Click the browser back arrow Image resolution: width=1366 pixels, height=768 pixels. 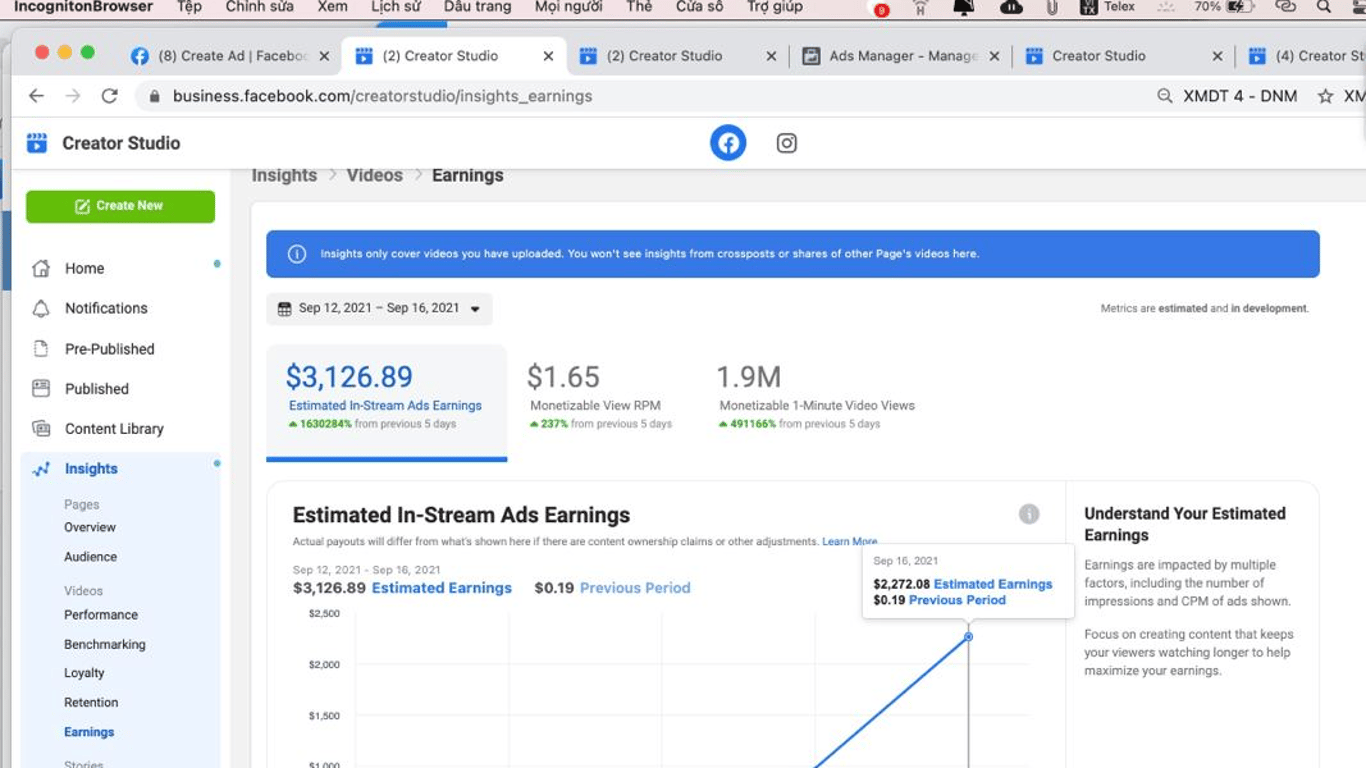pos(37,96)
